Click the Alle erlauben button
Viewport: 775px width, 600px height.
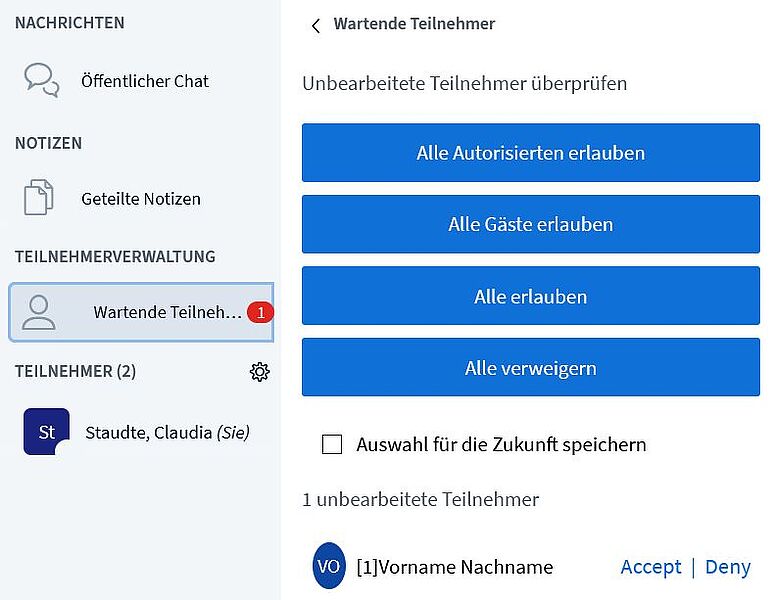tap(531, 296)
